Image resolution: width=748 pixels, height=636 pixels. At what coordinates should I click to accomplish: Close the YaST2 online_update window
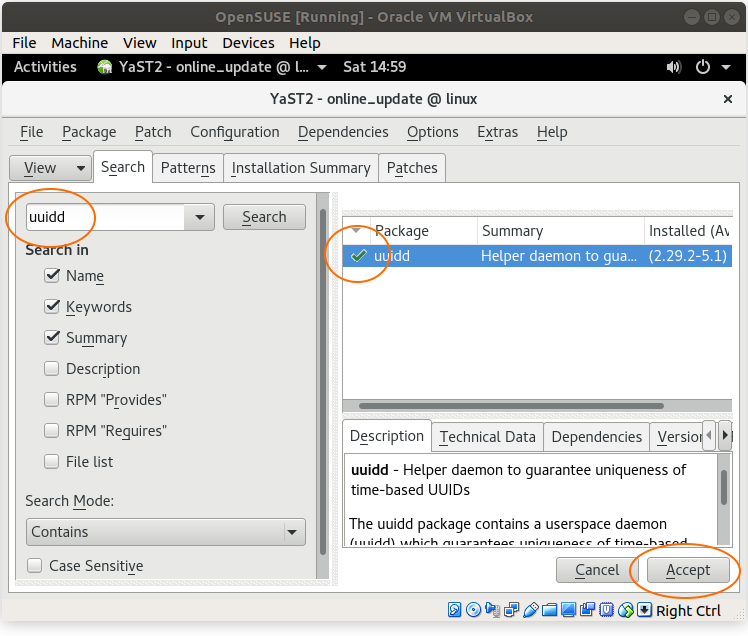coord(727,99)
